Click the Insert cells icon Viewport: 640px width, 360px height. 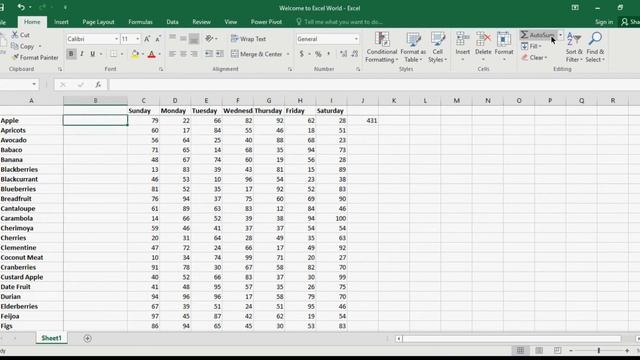pos(462,39)
